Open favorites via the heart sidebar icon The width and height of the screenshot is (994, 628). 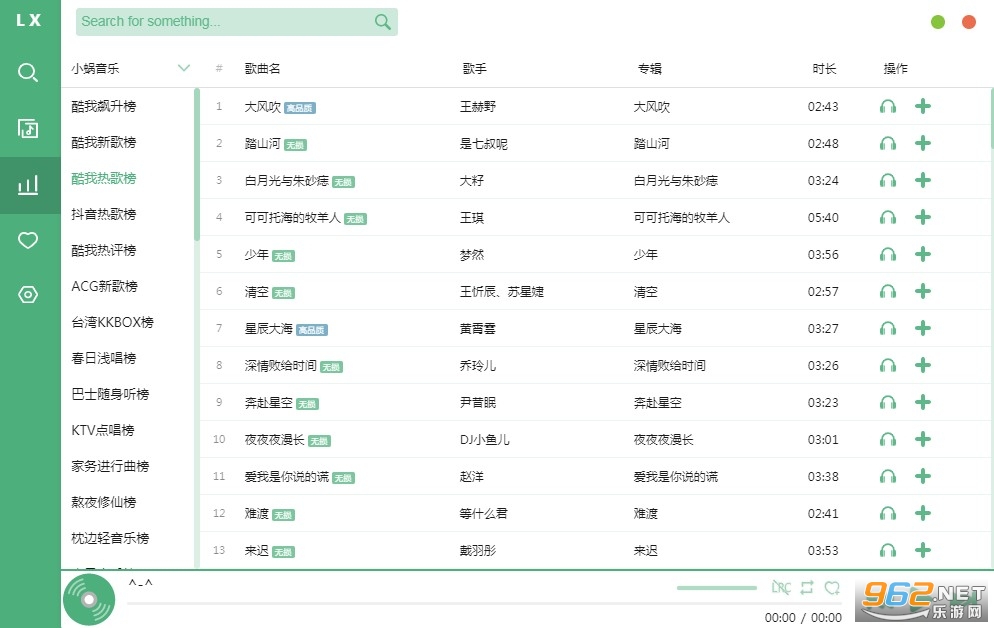pyautogui.click(x=29, y=240)
